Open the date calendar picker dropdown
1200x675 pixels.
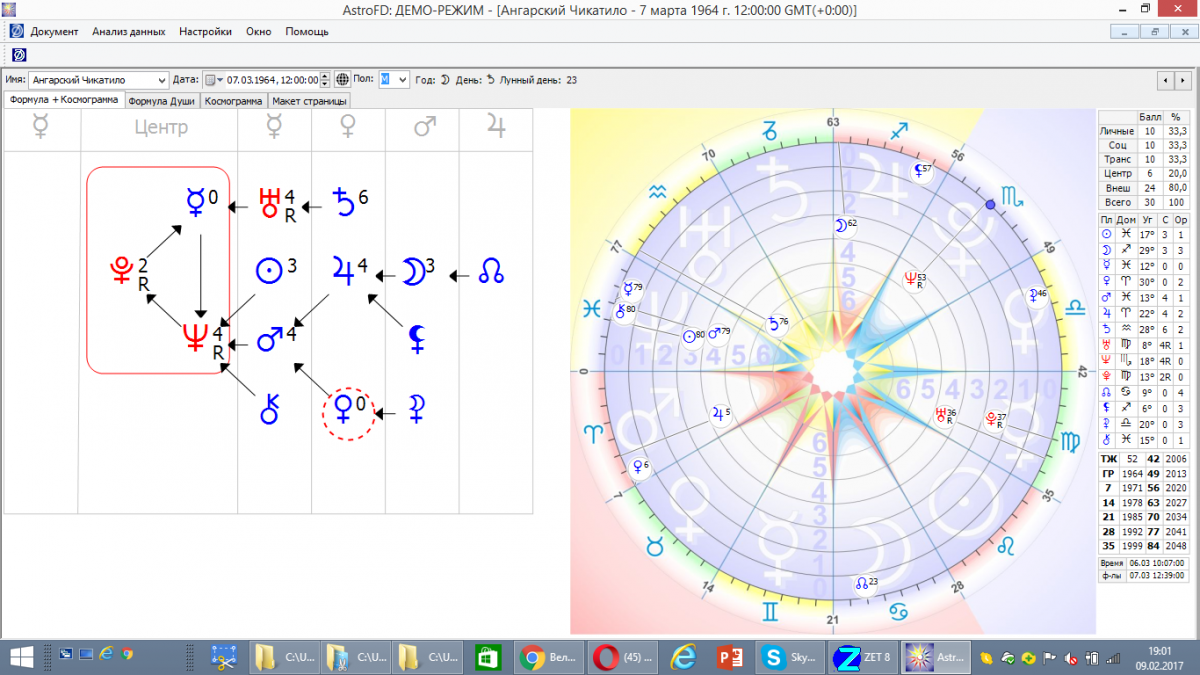coord(214,80)
